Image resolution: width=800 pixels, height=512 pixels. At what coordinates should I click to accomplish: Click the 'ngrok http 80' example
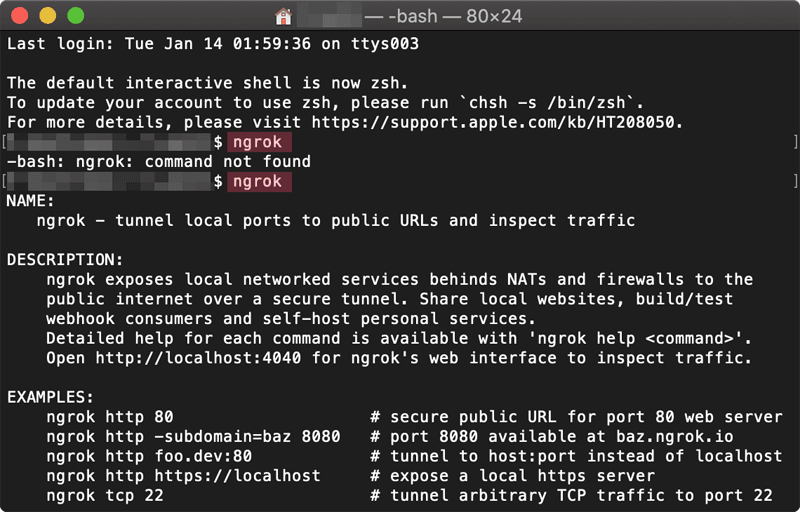click(110, 417)
